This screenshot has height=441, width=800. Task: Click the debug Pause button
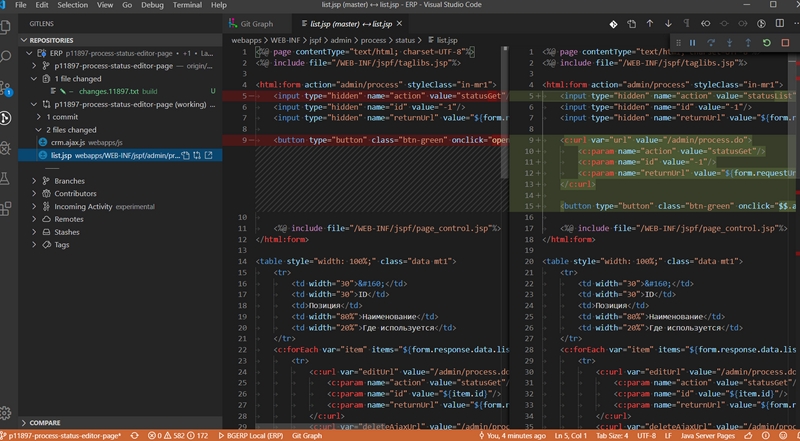pyautogui.click(x=692, y=43)
